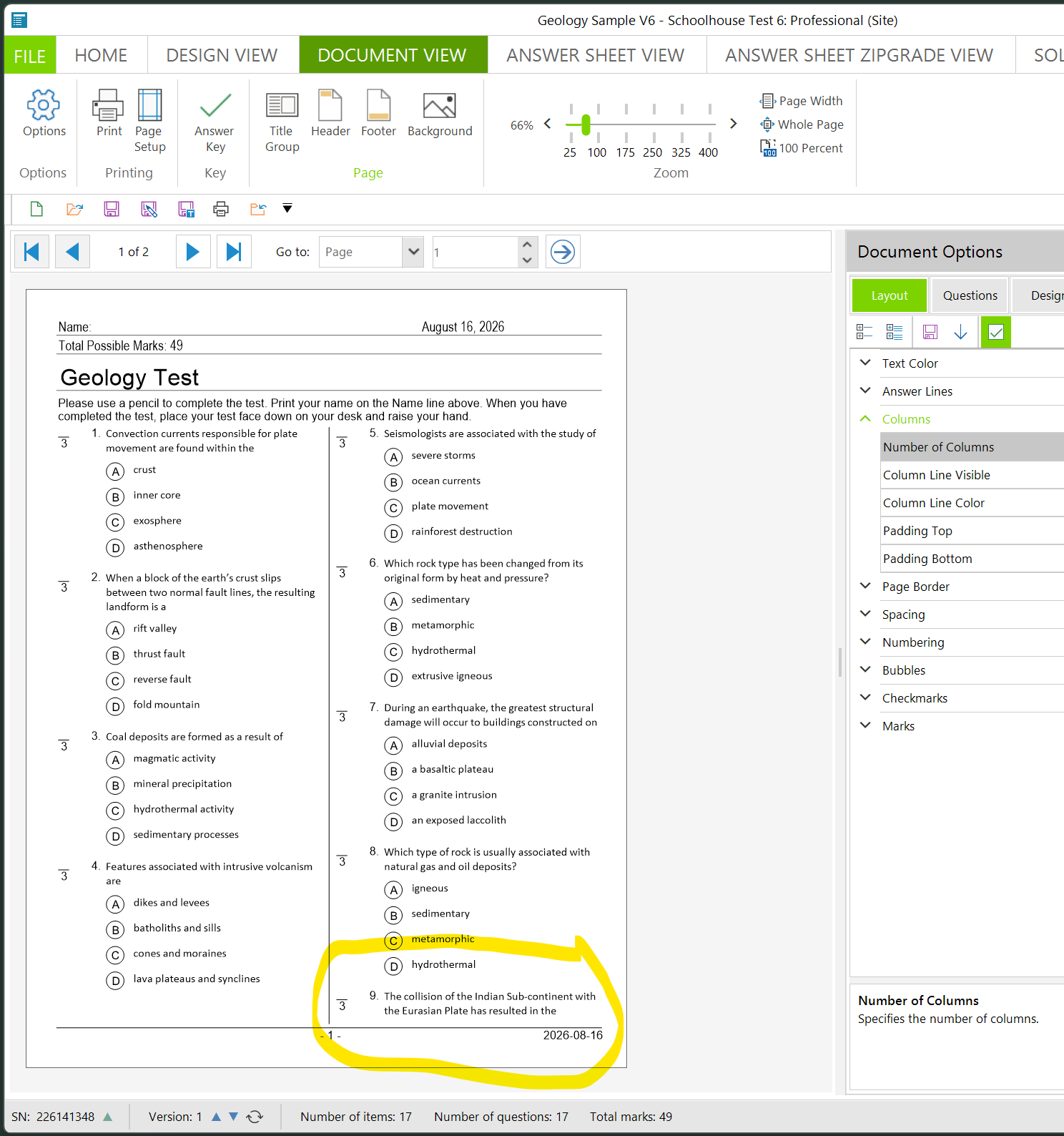
Task: Open the Options gear icon
Action: pyautogui.click(x=44, y=105)
